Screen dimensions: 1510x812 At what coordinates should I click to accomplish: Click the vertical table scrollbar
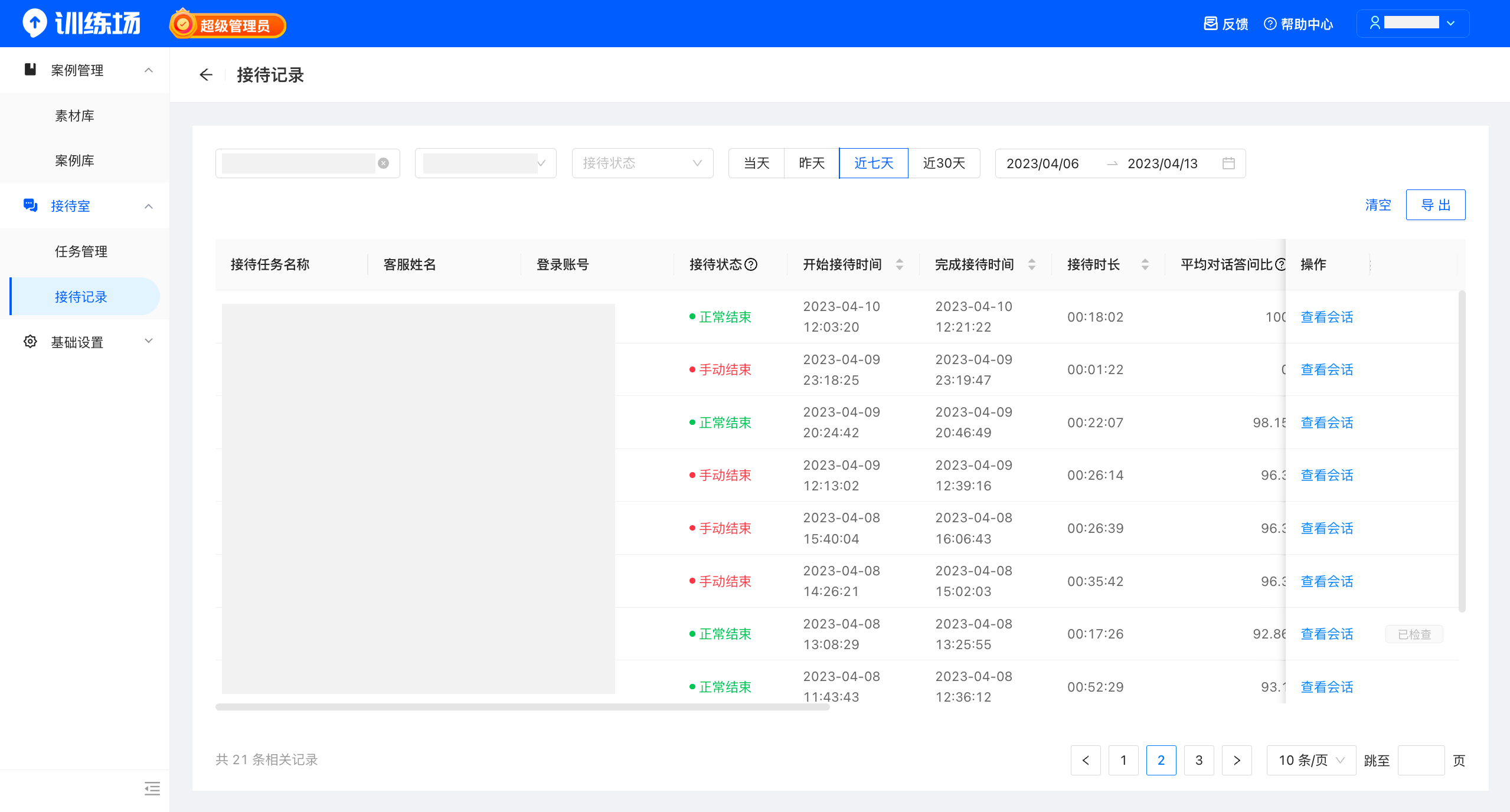coord(1462,451)
